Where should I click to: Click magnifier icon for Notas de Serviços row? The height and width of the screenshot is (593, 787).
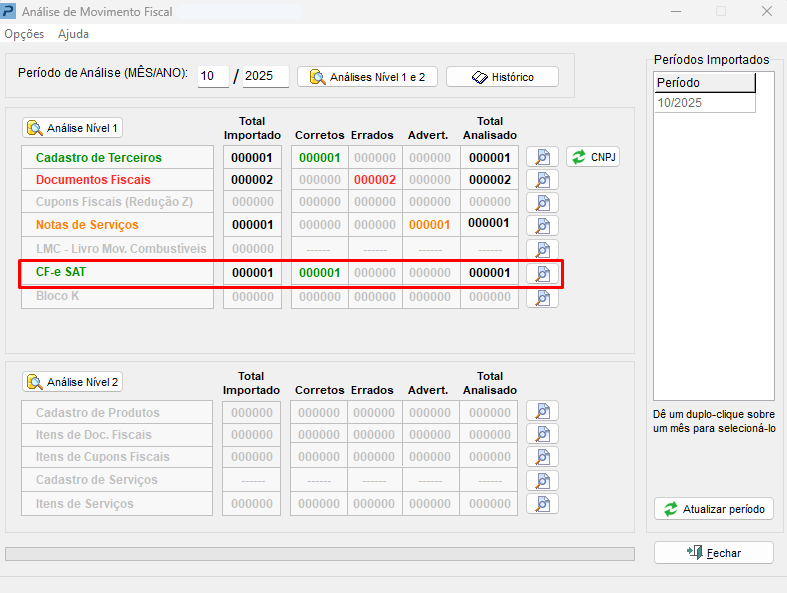[542, 226]
